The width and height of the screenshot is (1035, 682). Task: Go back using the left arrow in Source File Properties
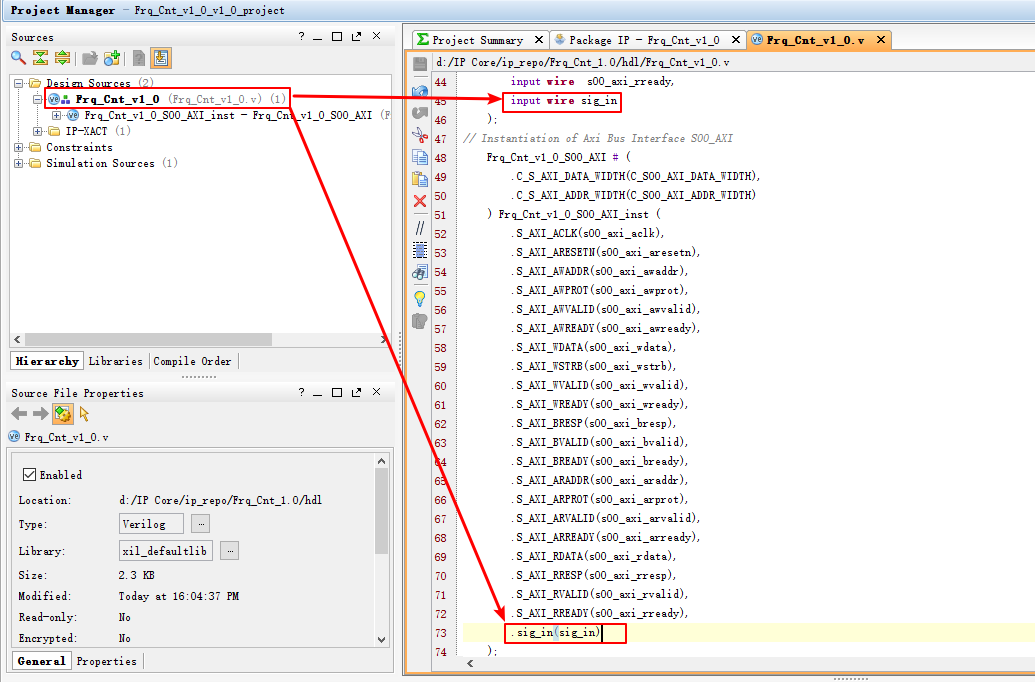pos(19,414)
